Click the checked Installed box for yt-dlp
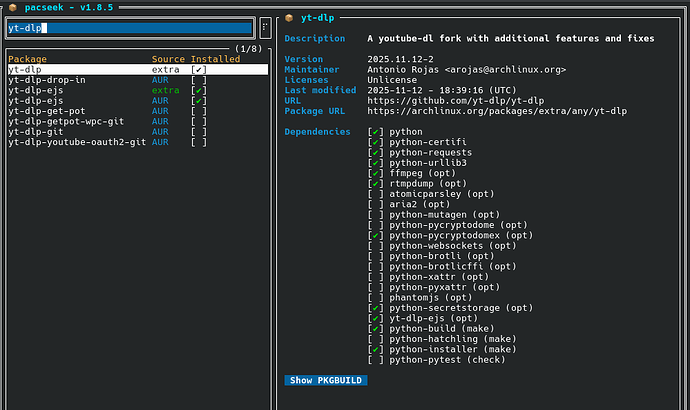690x410 pixels. click(199, 70)
